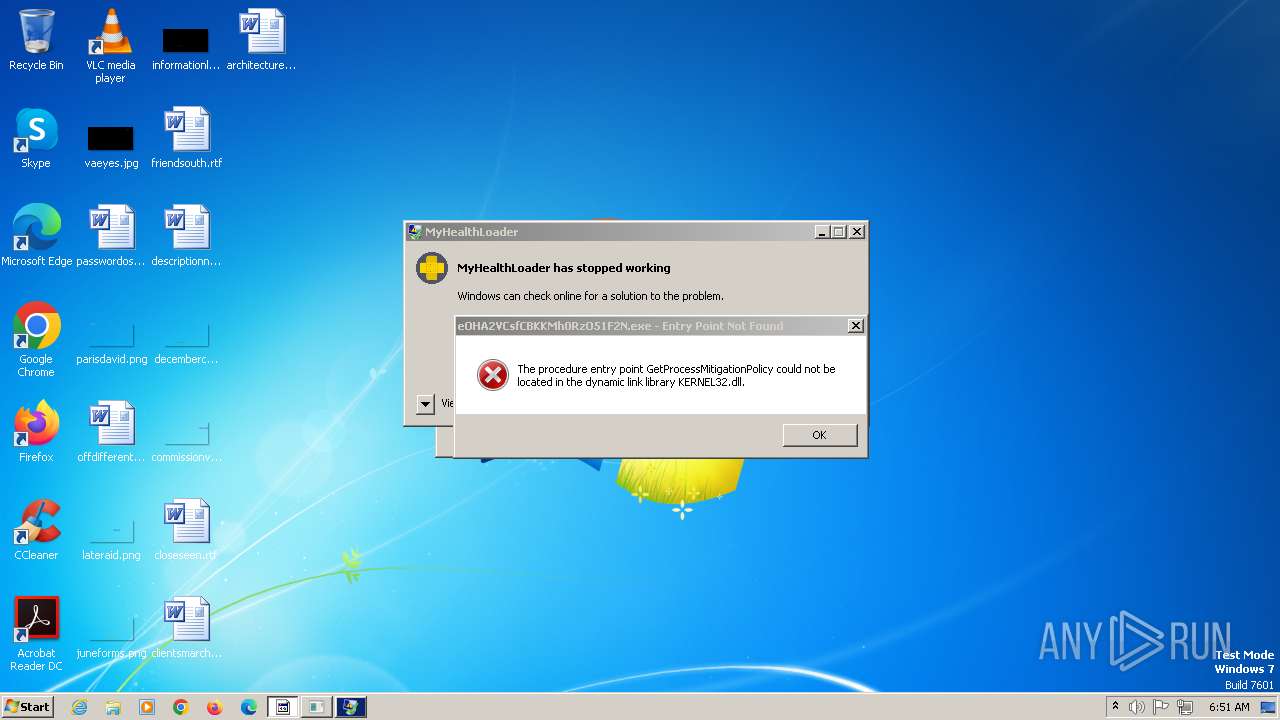
Task: Select the Skype desktop shortcut
Action: [36, 139]
